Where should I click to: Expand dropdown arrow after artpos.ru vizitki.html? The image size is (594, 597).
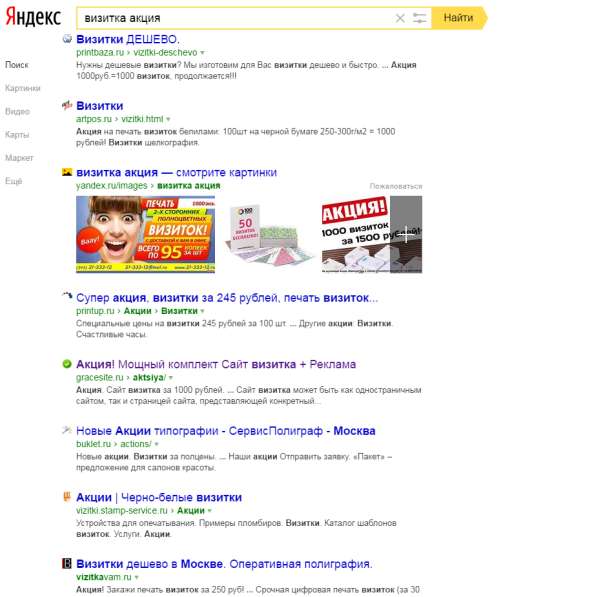[168, 119]
